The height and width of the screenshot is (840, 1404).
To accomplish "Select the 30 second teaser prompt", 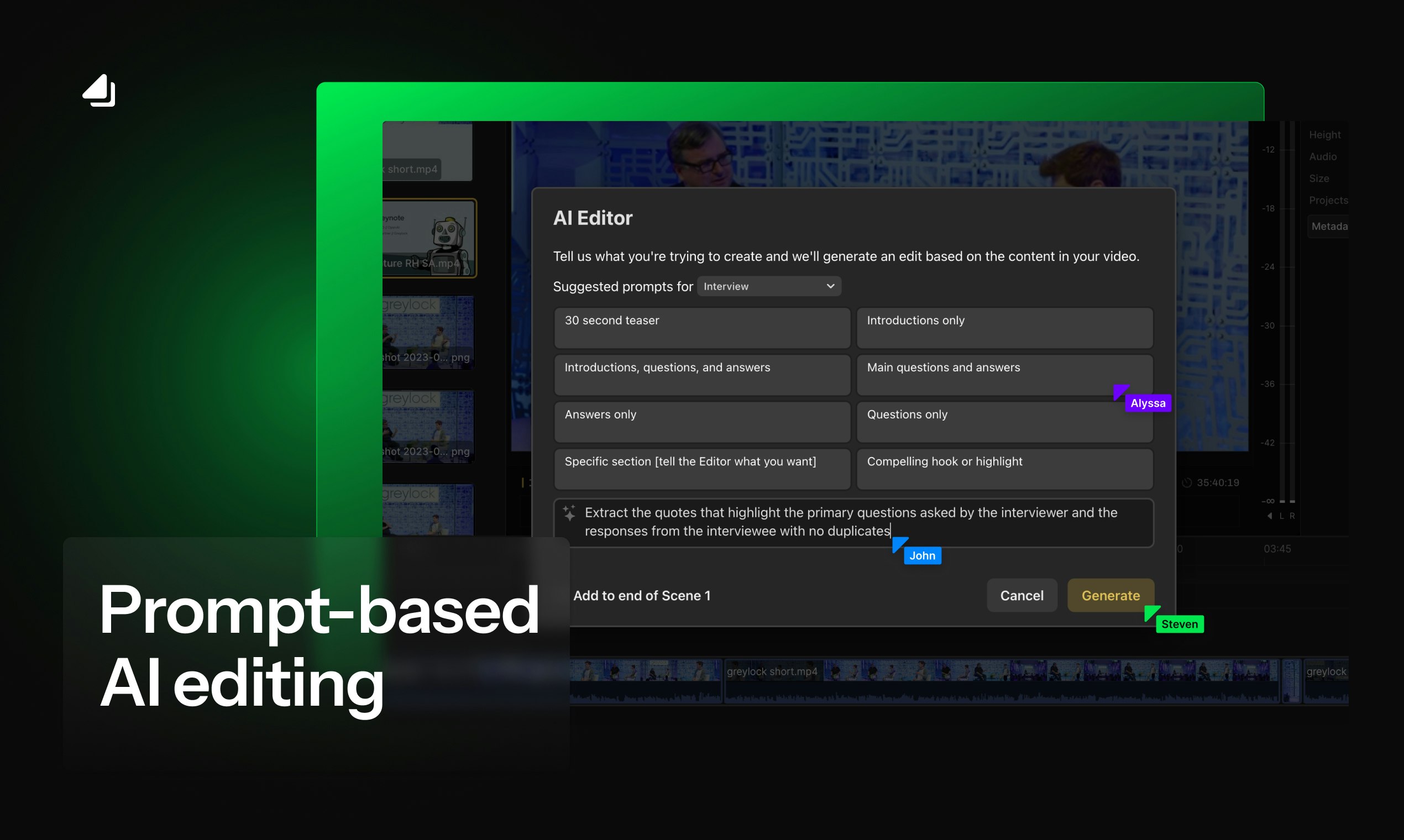I will pyautogui.click(x=701, y=328).
